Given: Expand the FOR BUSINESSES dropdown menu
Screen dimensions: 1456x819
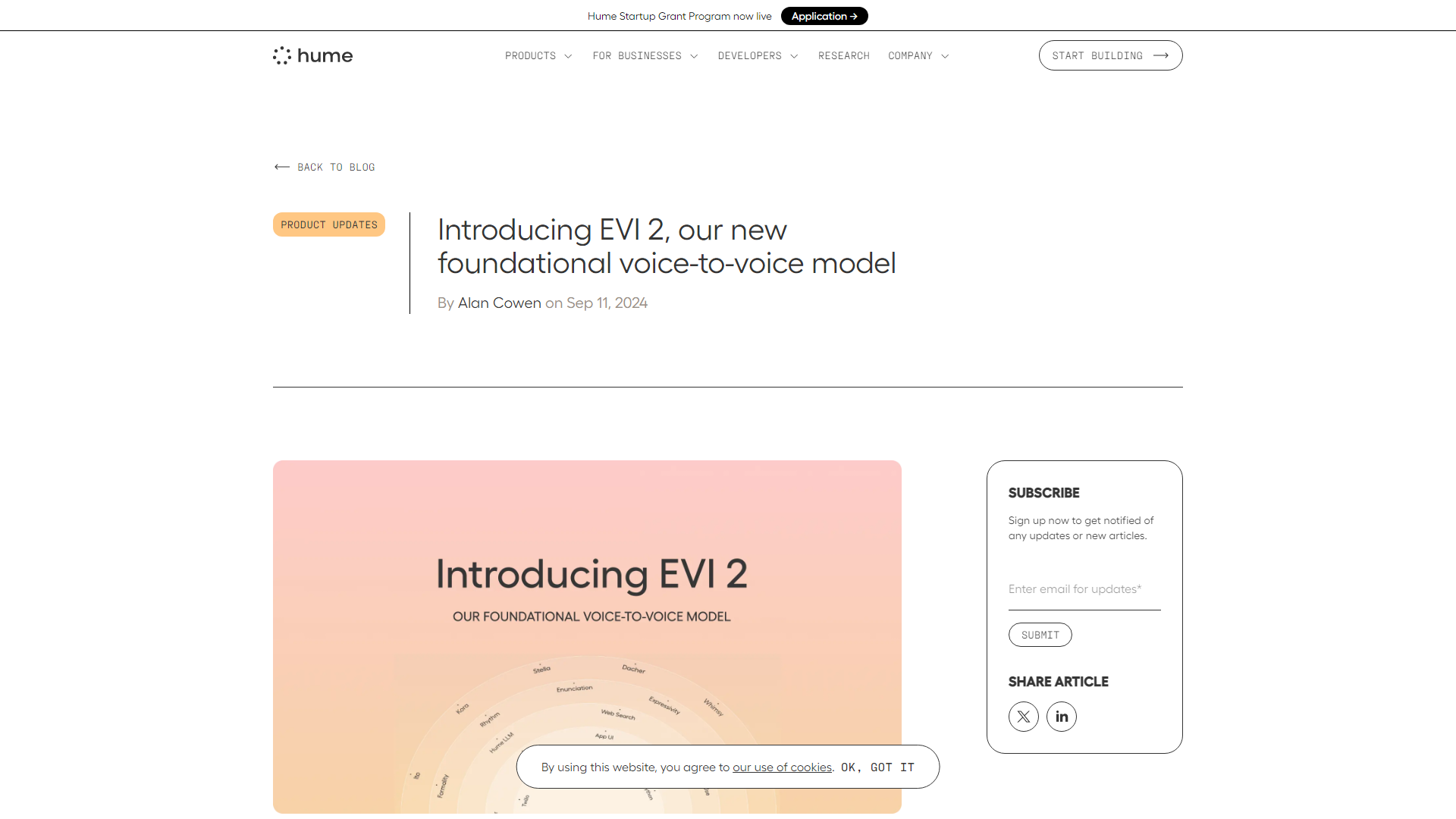Looking at the screenshot, I should pos(645,55).
